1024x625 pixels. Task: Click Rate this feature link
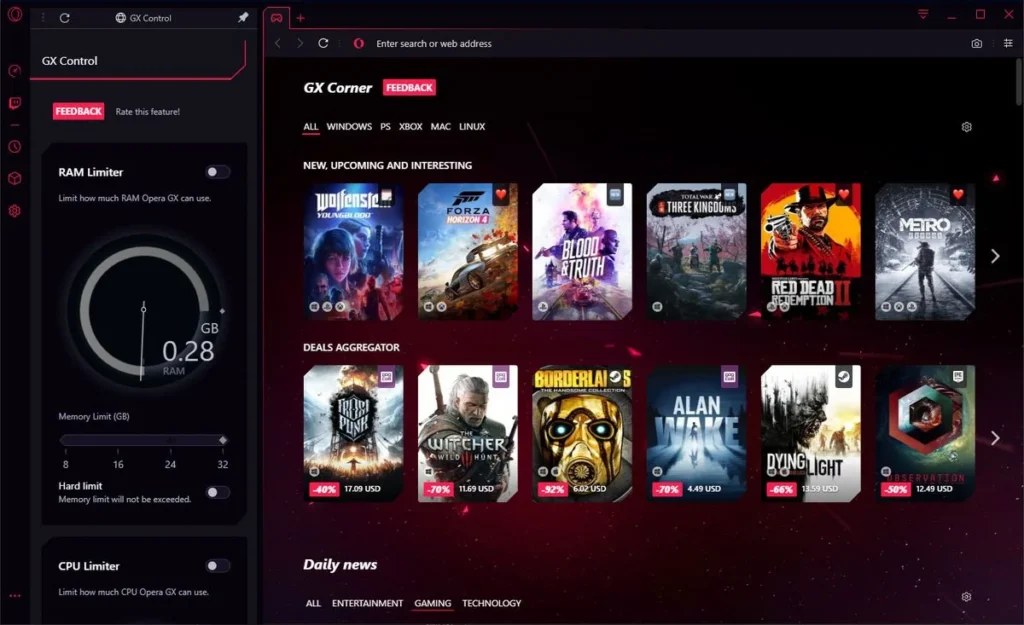coord(148,112)
